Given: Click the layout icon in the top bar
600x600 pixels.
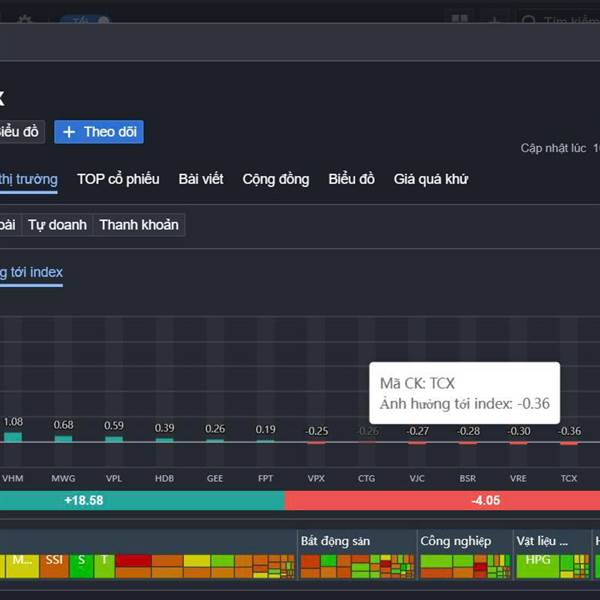Looking at the screenshot, I should pos(459,21).
